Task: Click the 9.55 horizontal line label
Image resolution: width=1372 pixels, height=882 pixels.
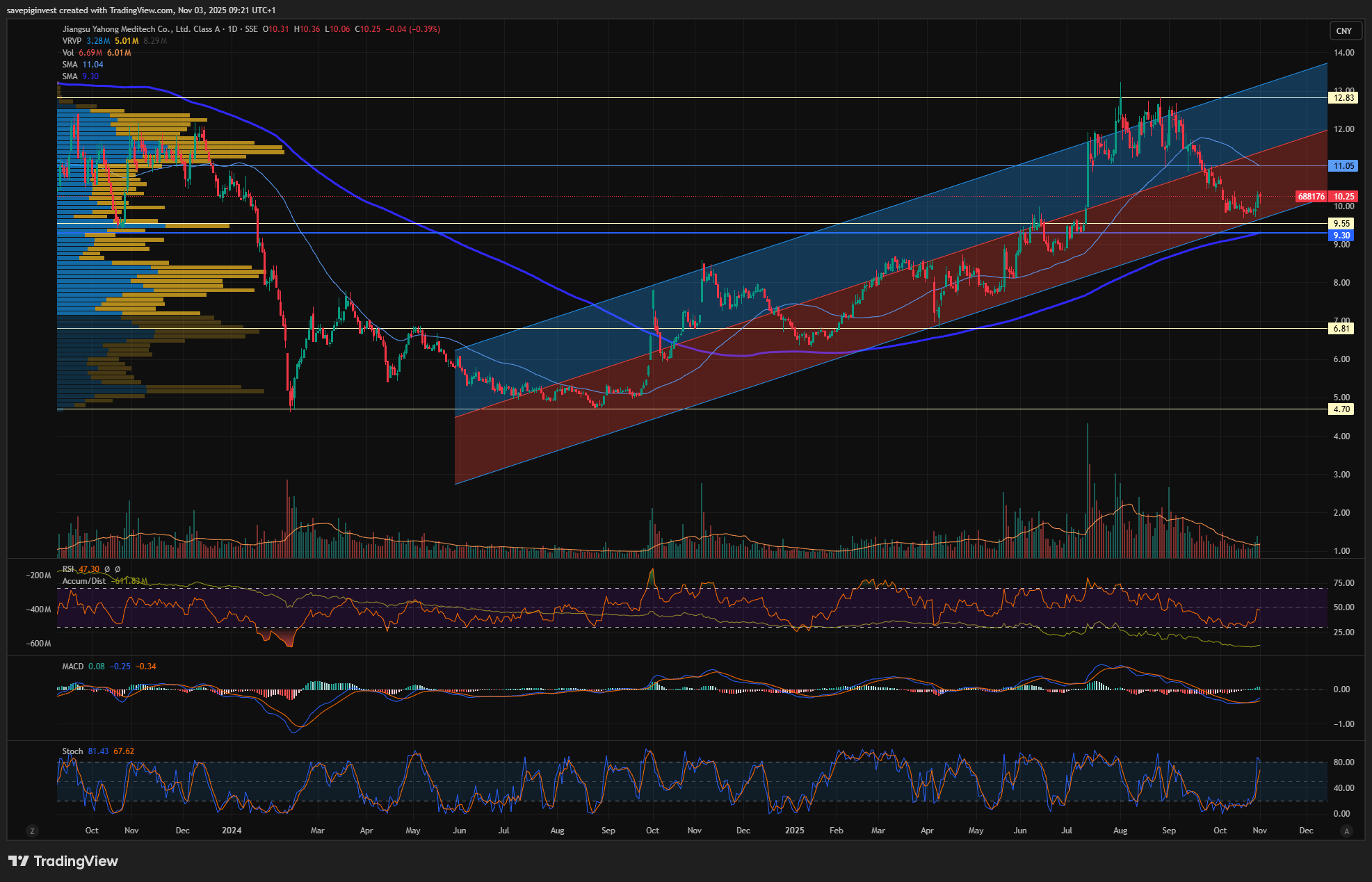Action: coord(1341,224)
